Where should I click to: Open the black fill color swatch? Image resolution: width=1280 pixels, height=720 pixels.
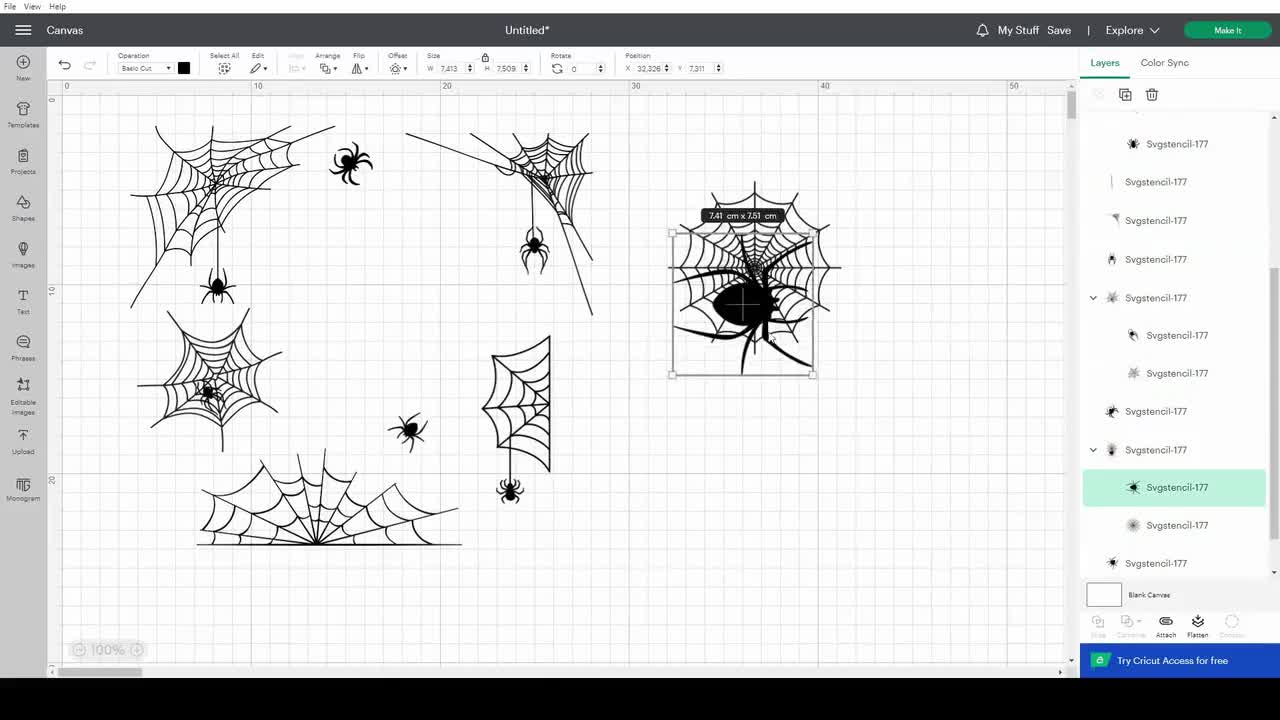tap(183, 68)
